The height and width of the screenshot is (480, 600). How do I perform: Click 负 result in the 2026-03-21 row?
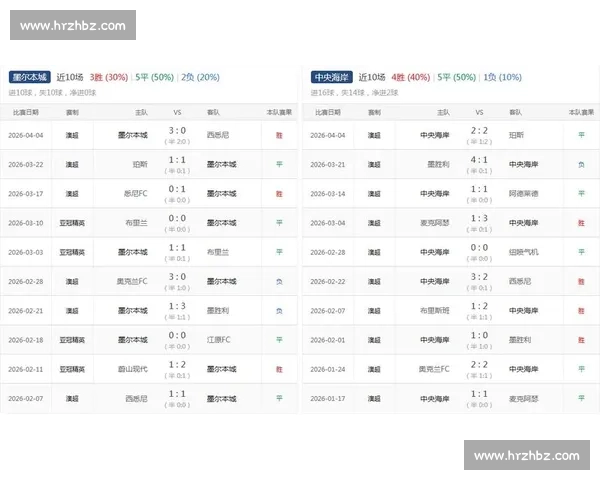(x=581, y=165)
